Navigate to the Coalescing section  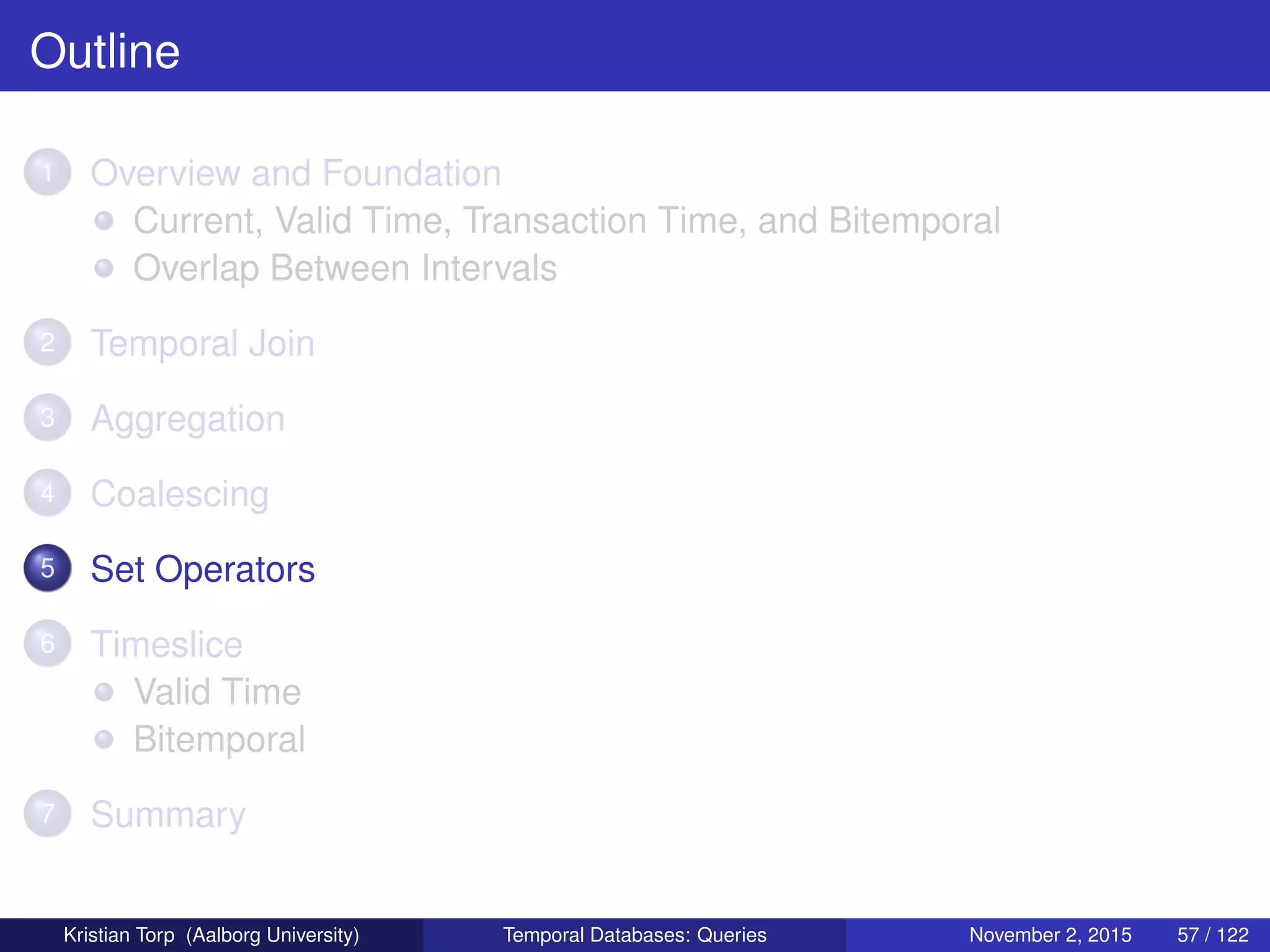[180, 494]
